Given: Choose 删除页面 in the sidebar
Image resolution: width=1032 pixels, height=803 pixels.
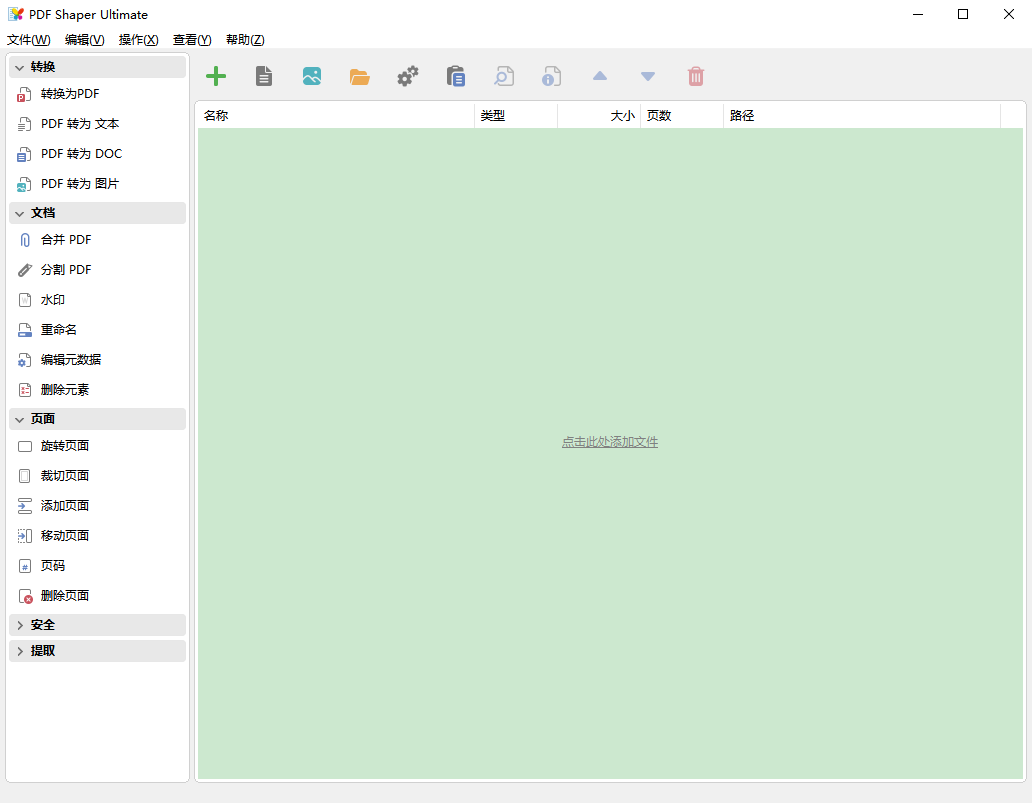Looking at the screenshot, I should [x=65, y=596].
